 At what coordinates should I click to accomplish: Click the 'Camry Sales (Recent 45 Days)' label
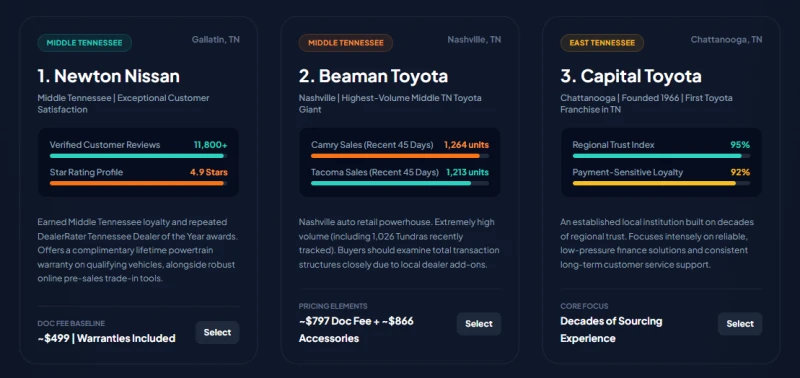[x=372, y=145]
